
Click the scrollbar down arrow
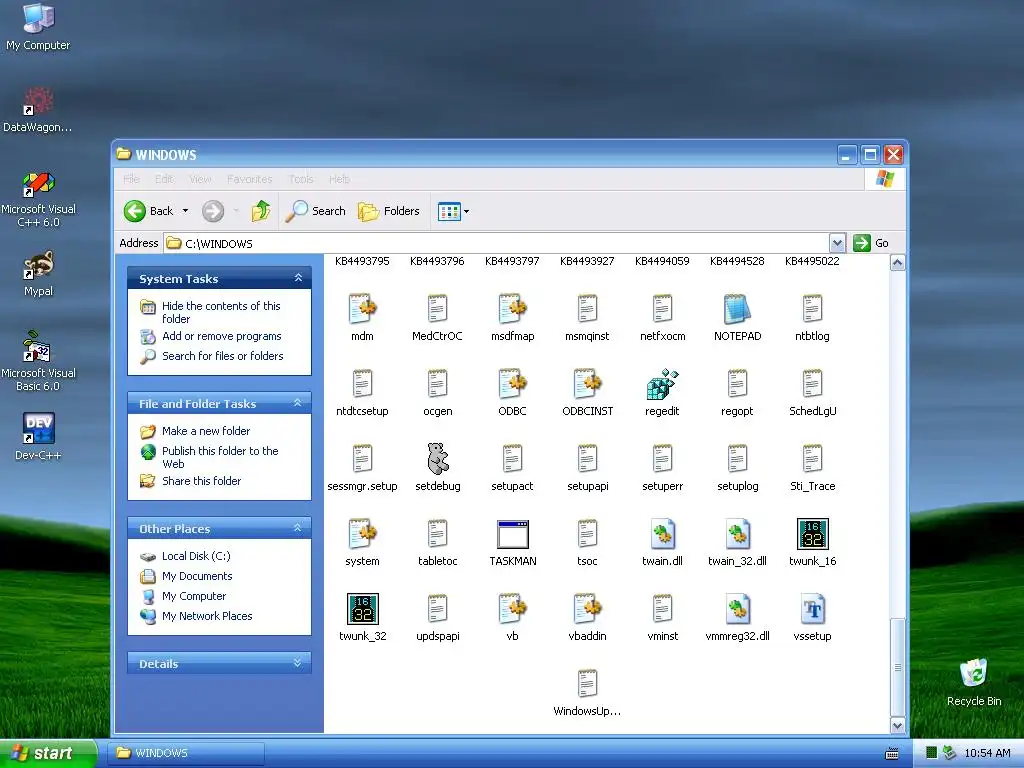[x=897, y=725]
